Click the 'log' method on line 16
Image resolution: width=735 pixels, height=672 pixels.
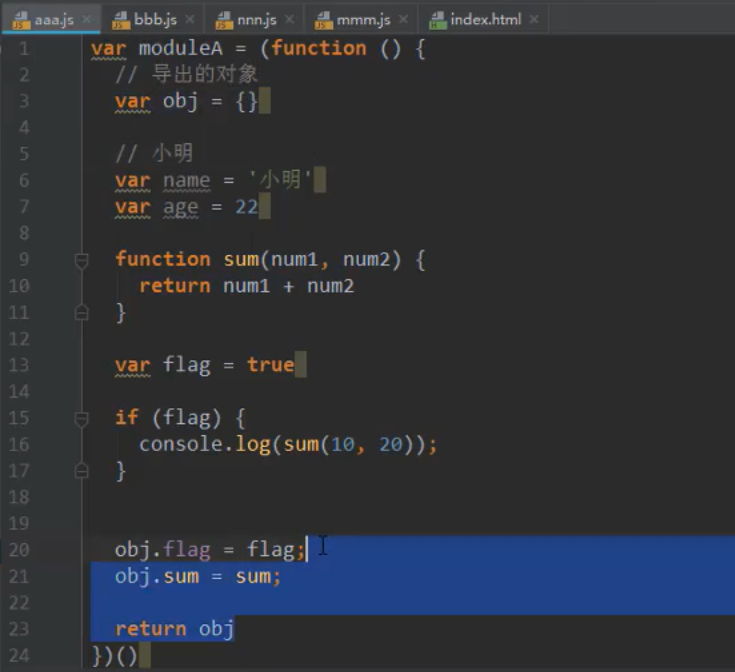click(x=253, y=445)
